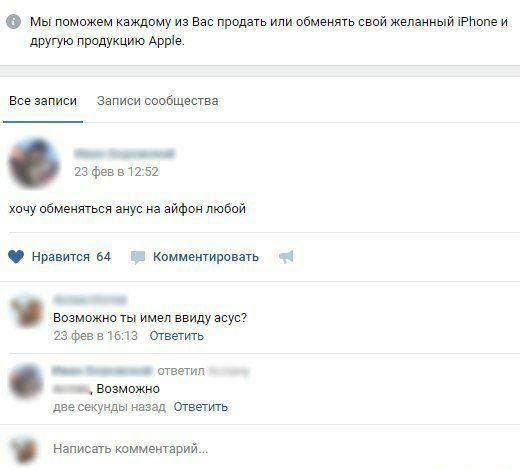Click the share megaphone icon
Image resolution: width=520 pixels, height=470 pixels.
[x=286, y=257]
